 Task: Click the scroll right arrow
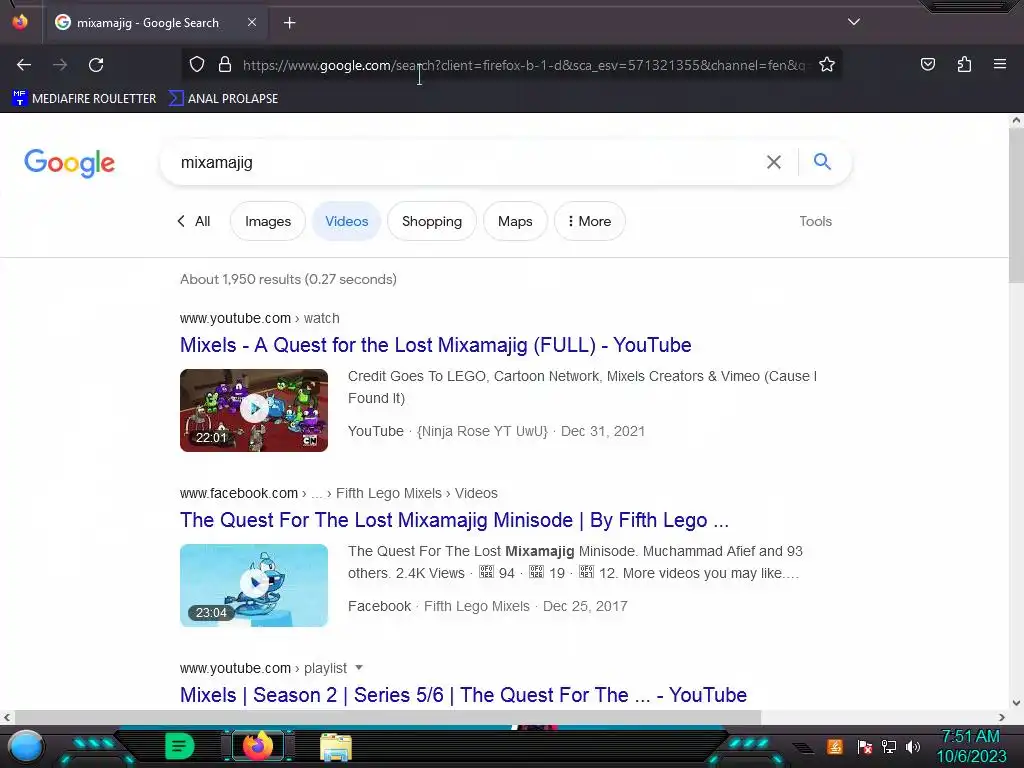[1002, 717]
